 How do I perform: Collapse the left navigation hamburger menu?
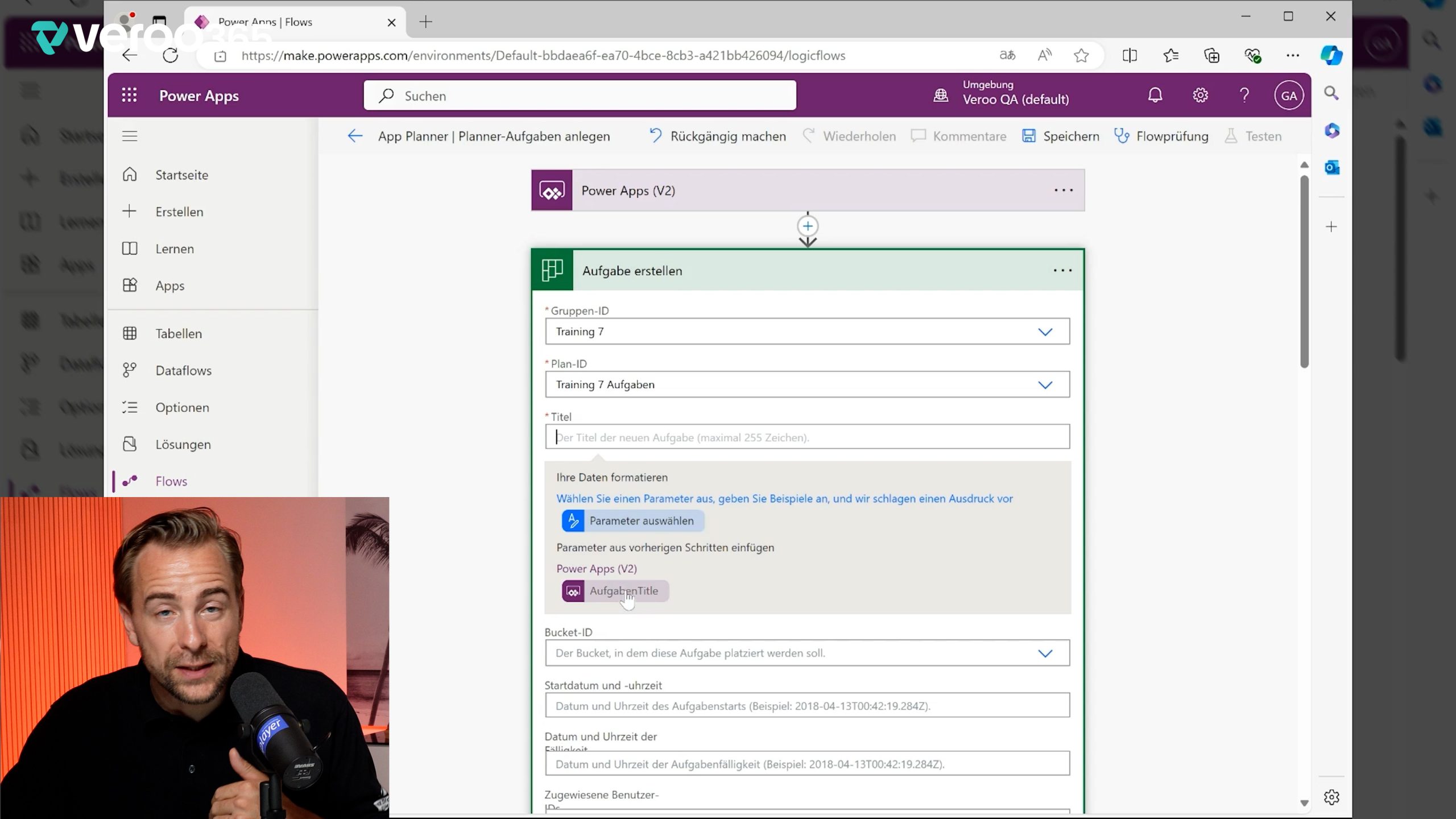(x=130, y=136)
